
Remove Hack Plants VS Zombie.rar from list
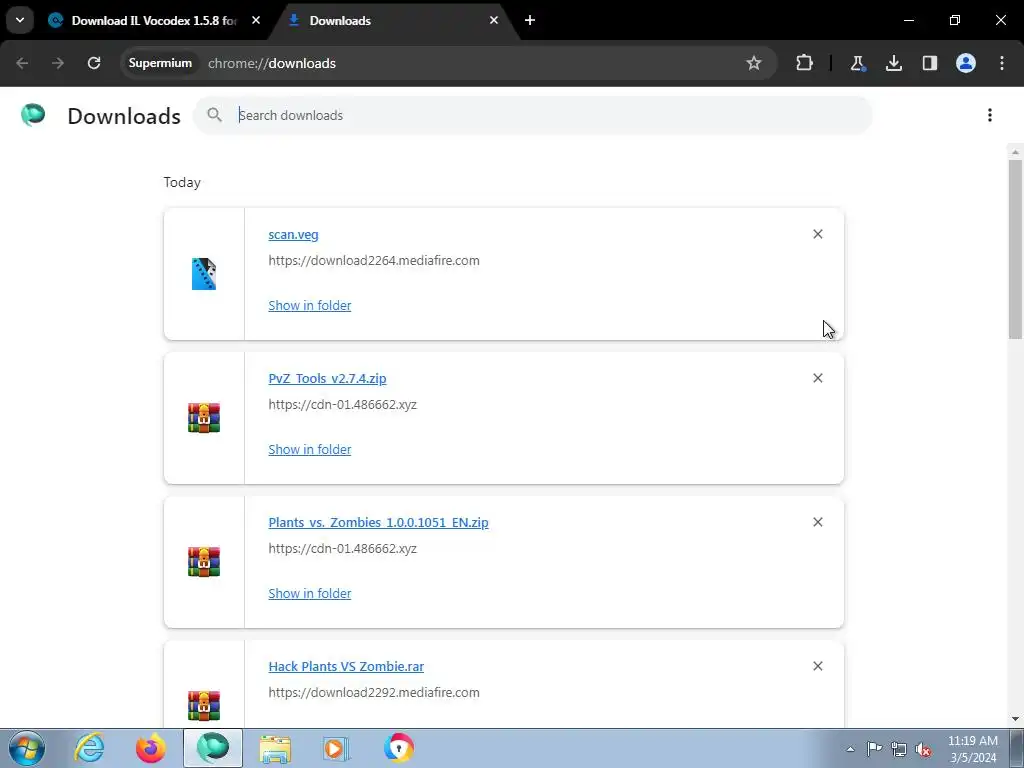pyautogui.click(x=818, y=666)
